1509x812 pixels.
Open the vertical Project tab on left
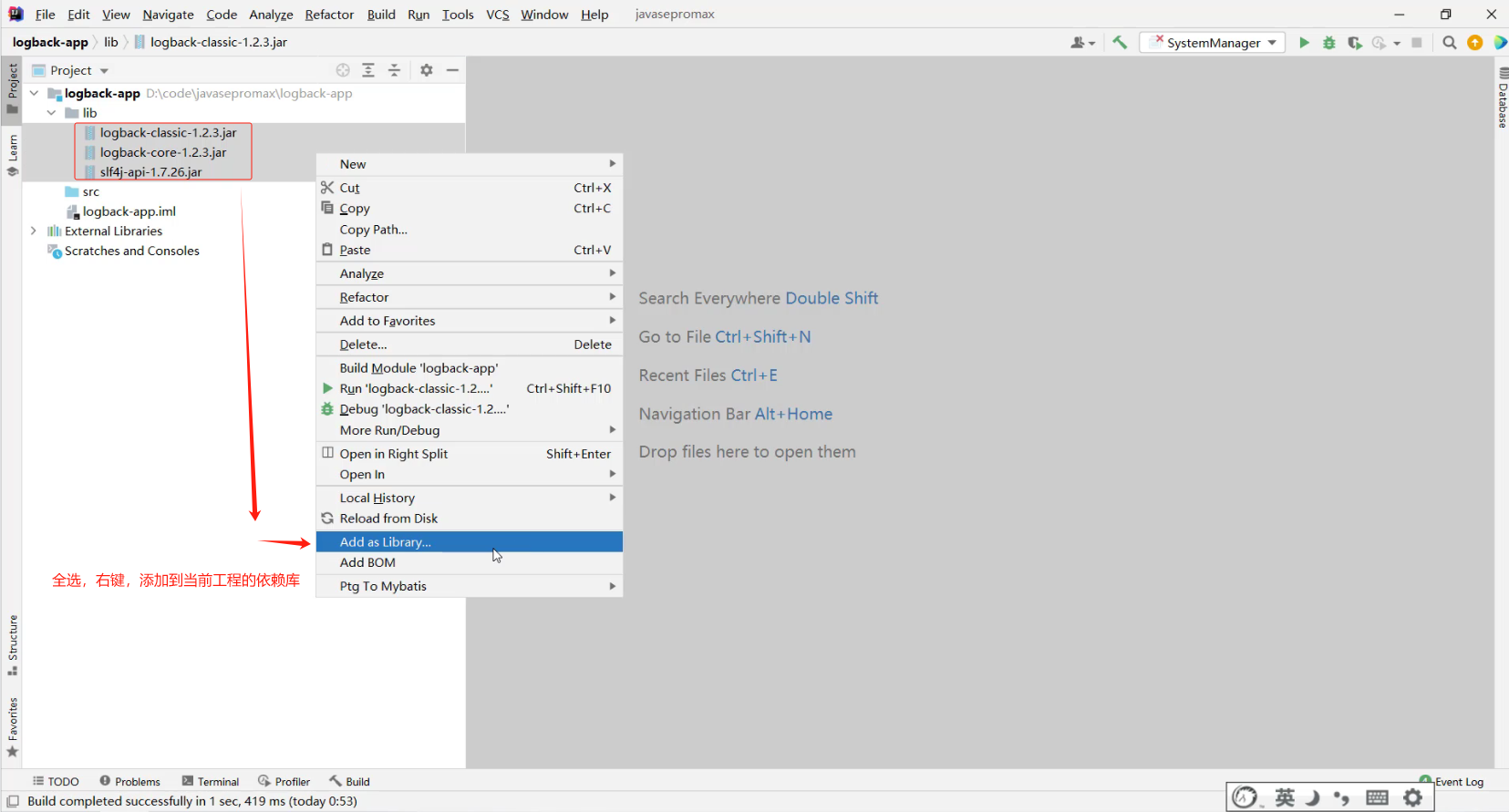[x=13, y=88]
